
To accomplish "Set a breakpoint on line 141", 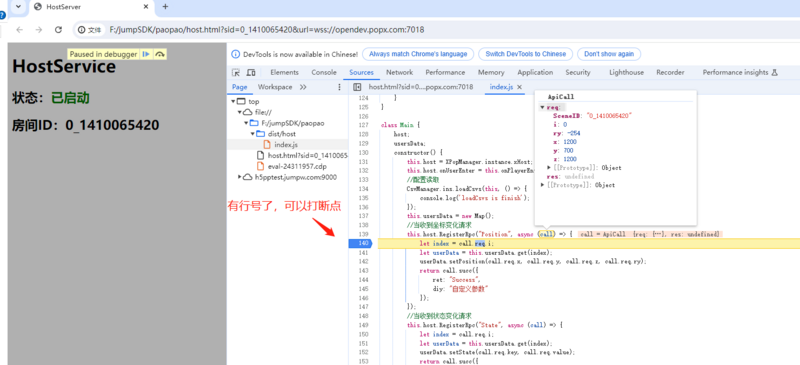I will [362, 253].
